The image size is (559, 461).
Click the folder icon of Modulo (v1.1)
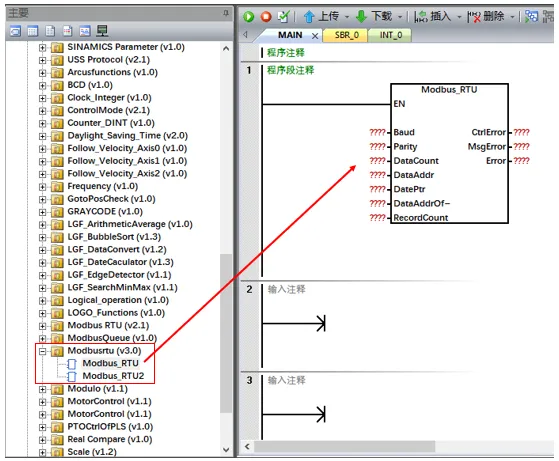pos(57,389)
